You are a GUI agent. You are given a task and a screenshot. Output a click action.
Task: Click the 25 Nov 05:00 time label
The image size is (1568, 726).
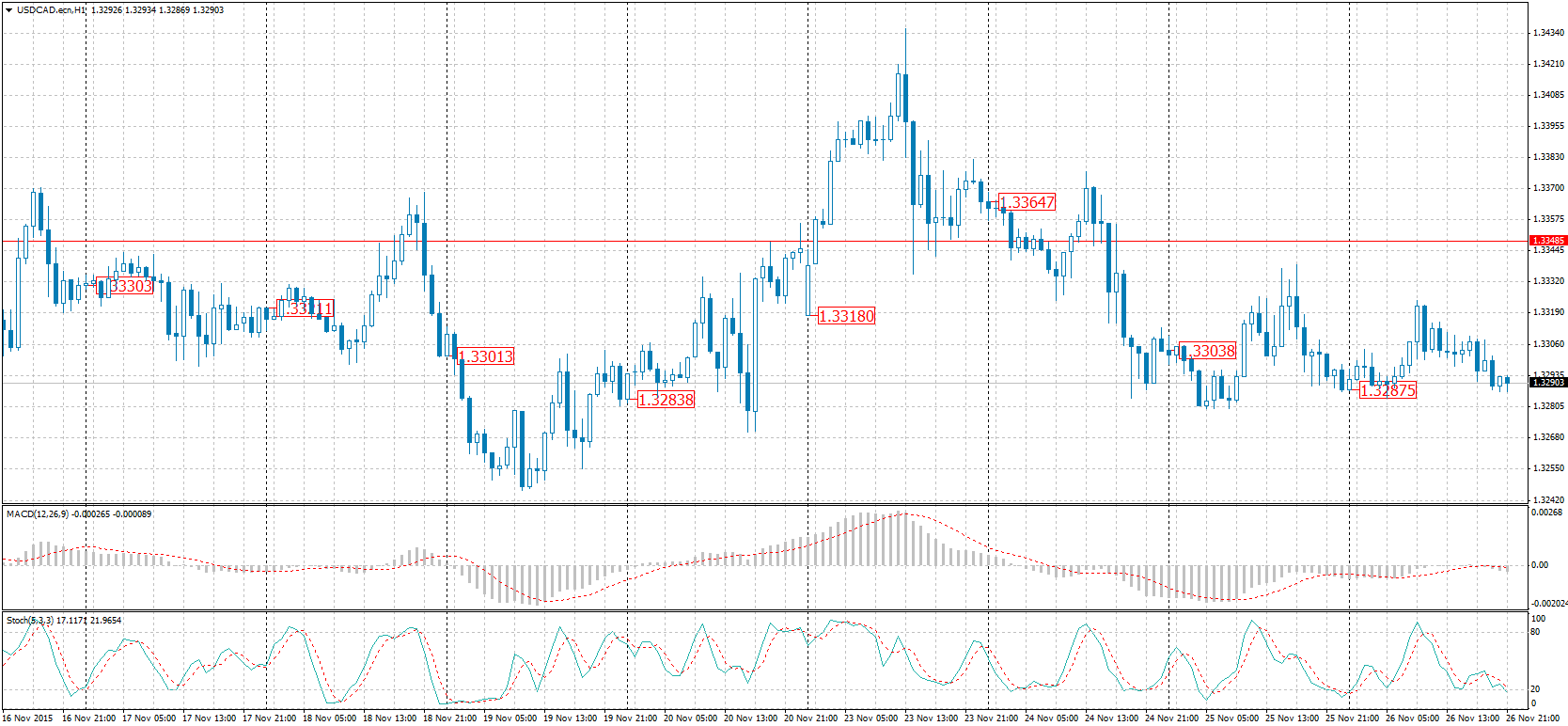coord(1231,718)
